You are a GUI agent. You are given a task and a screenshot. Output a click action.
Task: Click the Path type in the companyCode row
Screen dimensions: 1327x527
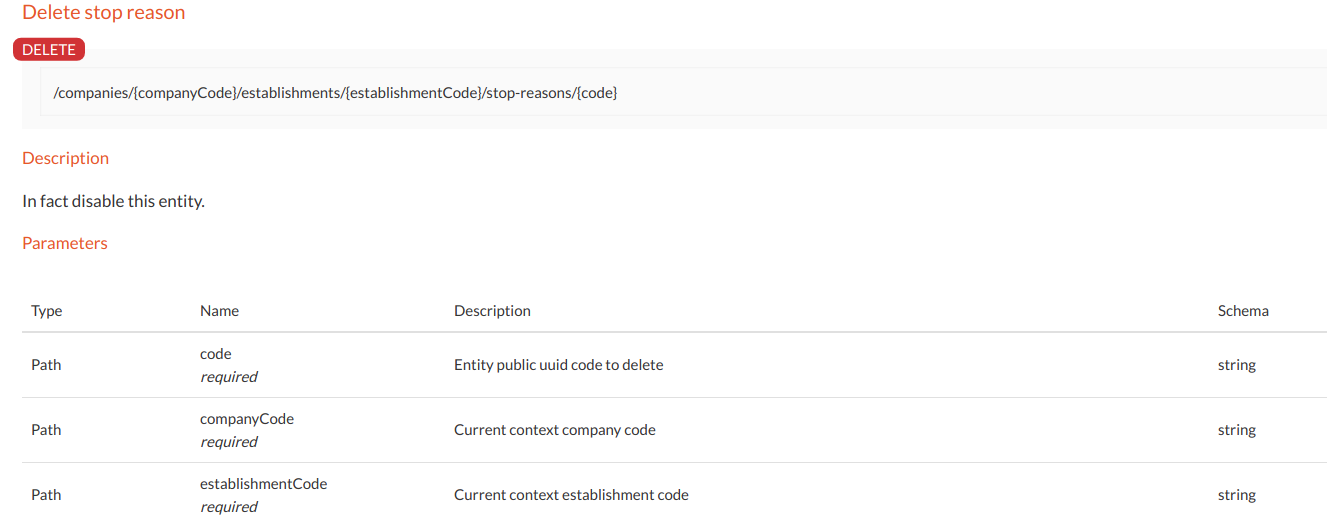(46, 430)
